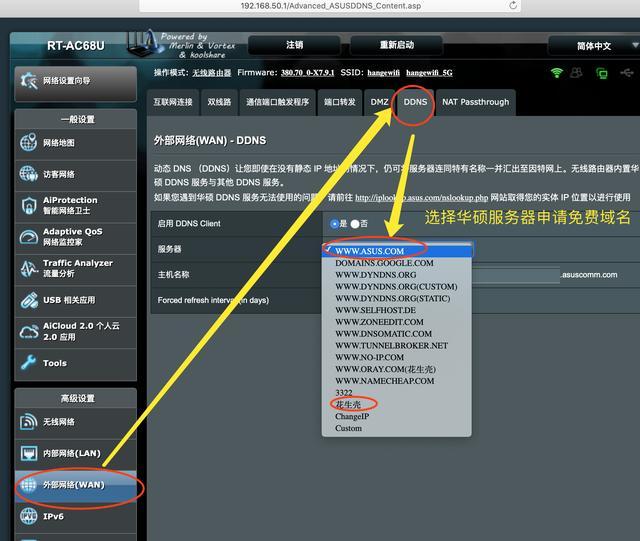Choose WWW.TUNNELBROKER.NET option

pyautogui.click(x=397, y=345)
